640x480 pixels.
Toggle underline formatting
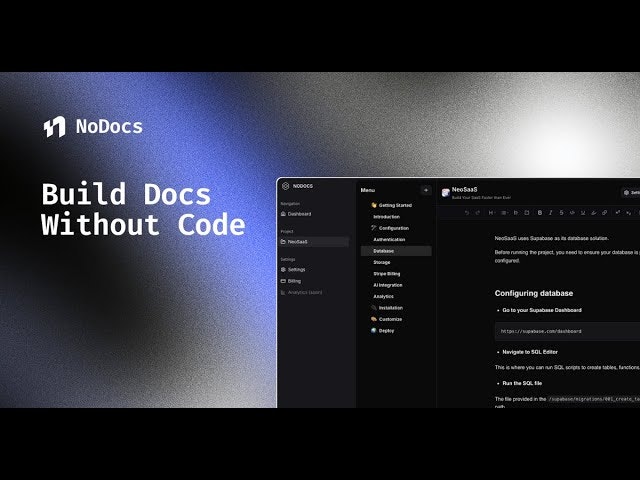click(x=583, y=213)
